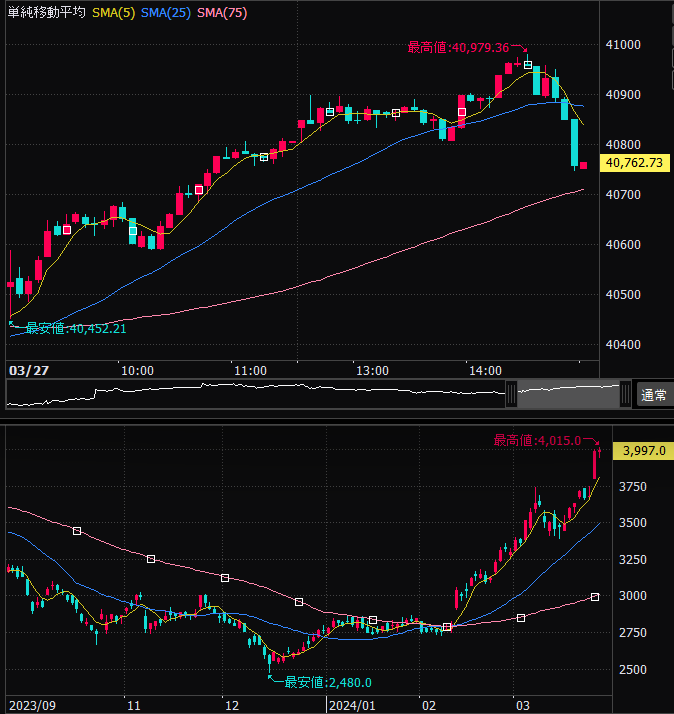Click the 単純移動平均 legend title
The image size is (674, 714).
(x=46, y=12)
